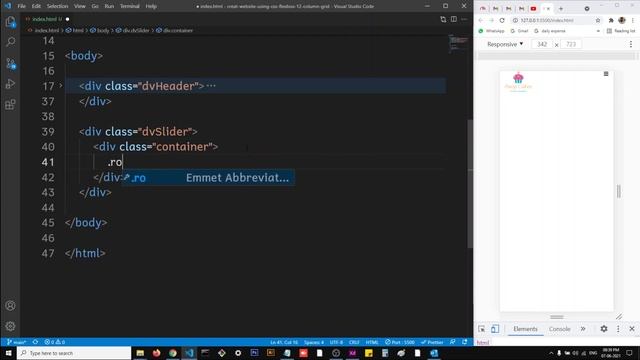Click the cupcake logo in page preview
640x360 pixels.
(x=518, y=82)
